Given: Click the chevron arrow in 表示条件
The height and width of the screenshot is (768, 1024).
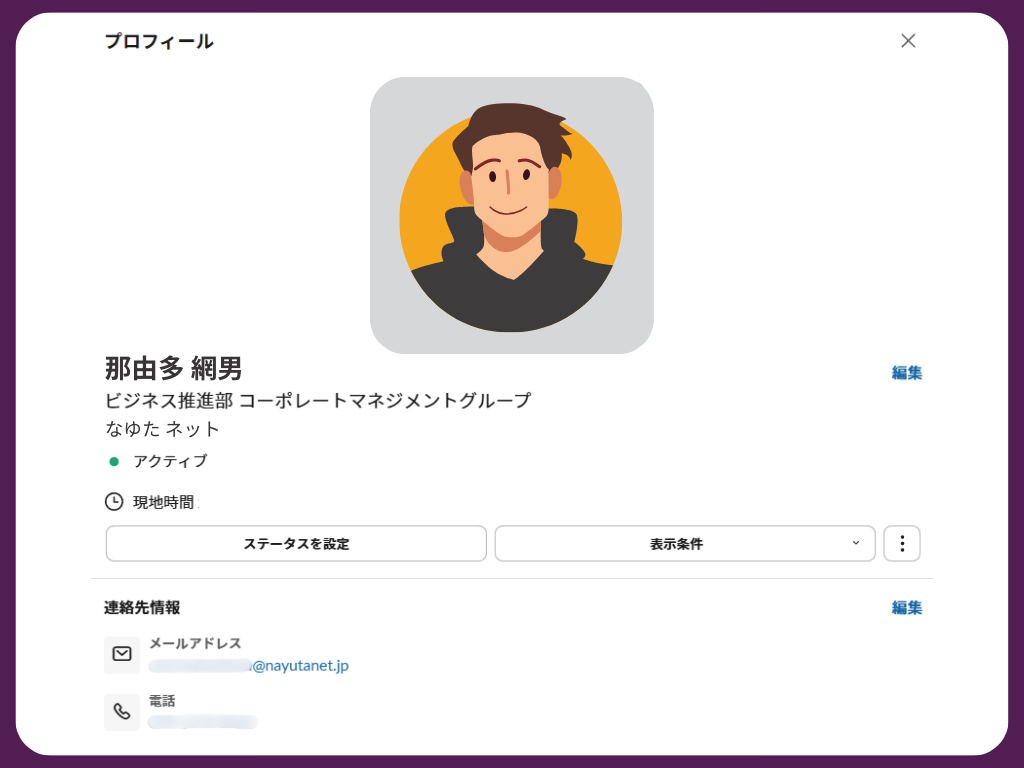Looking at the screenshot, I should (856, 543).
